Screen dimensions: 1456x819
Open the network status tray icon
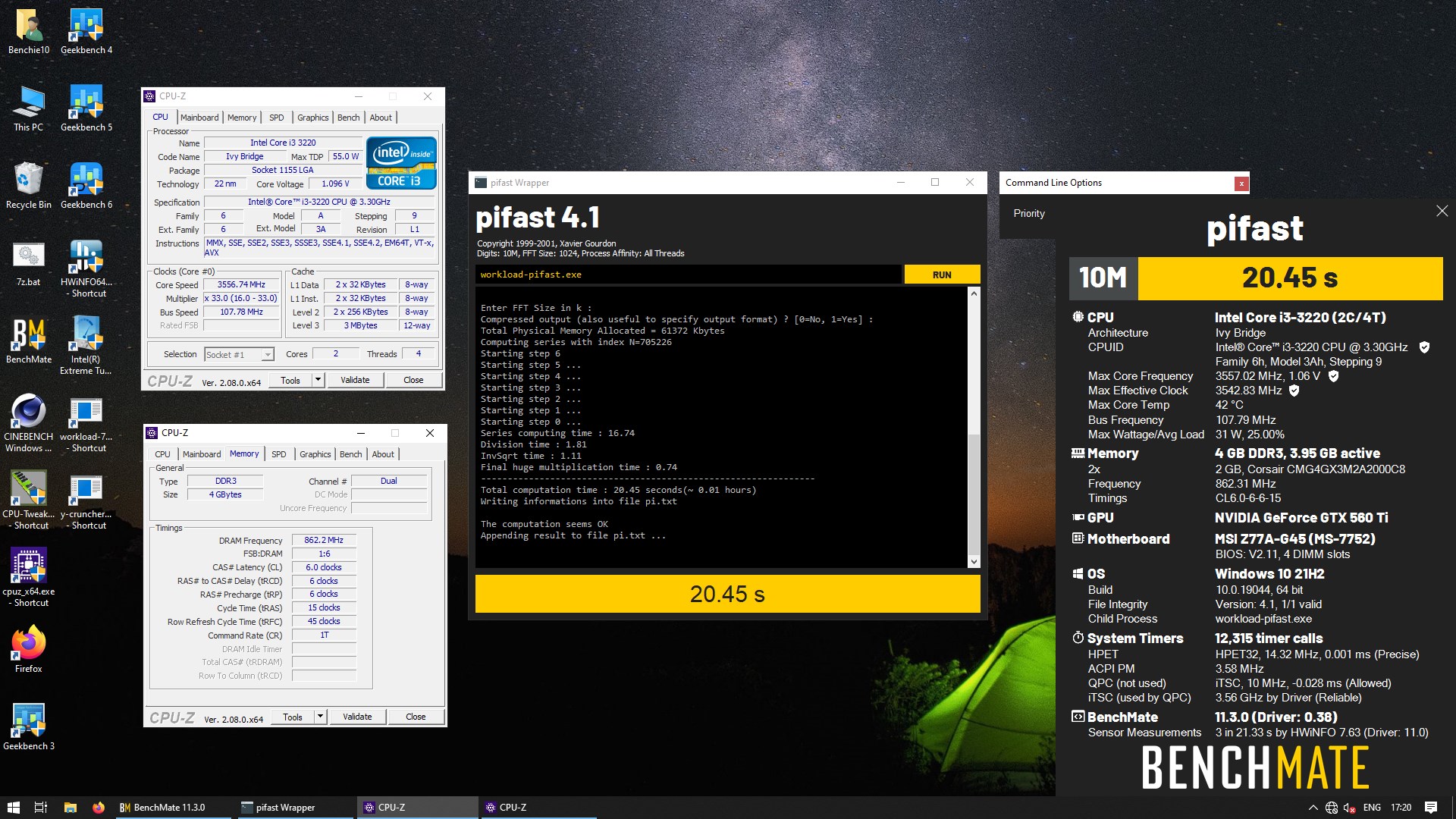[x=1332, y=808]
